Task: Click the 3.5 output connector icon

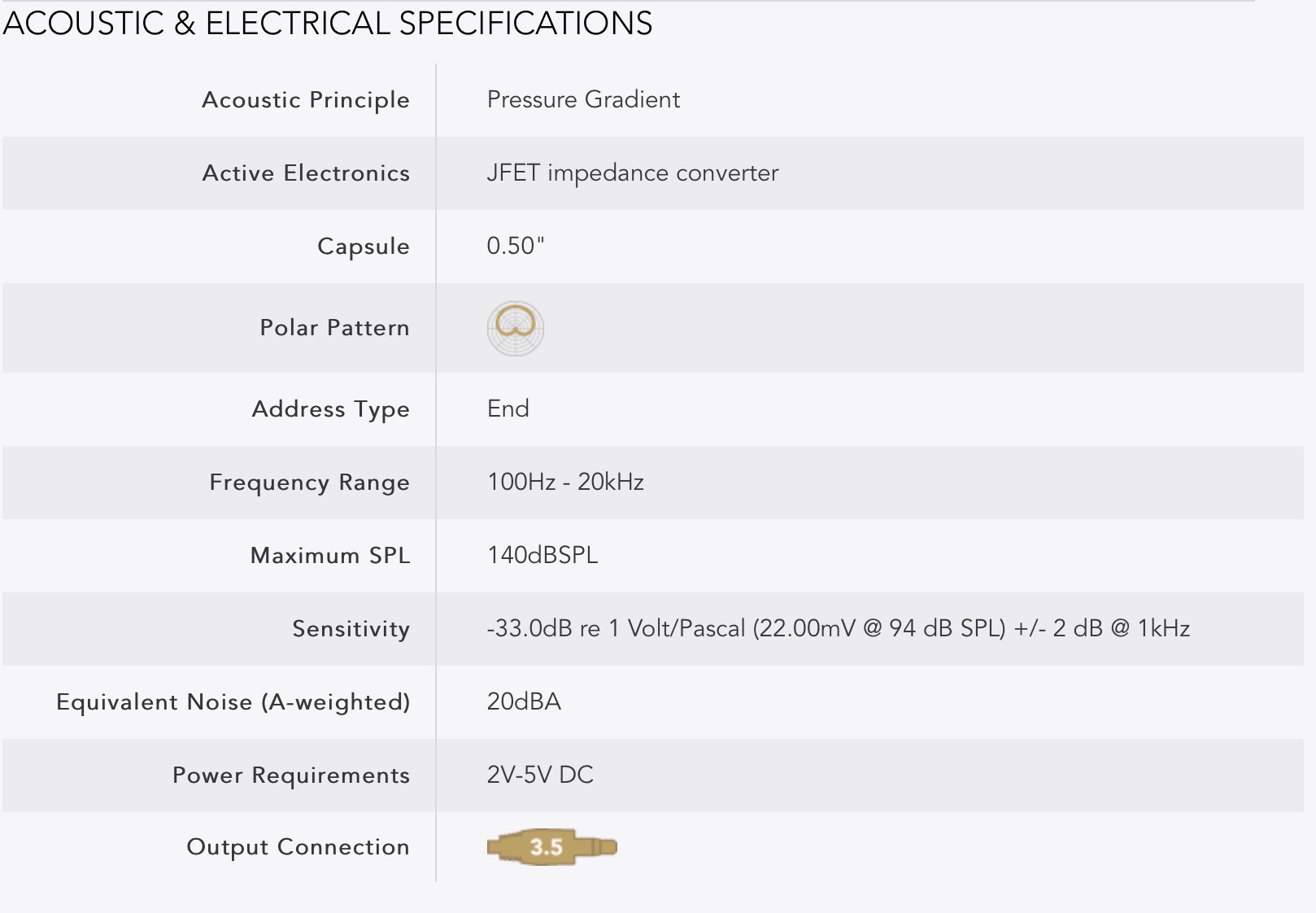Action: tap(552, 847)
